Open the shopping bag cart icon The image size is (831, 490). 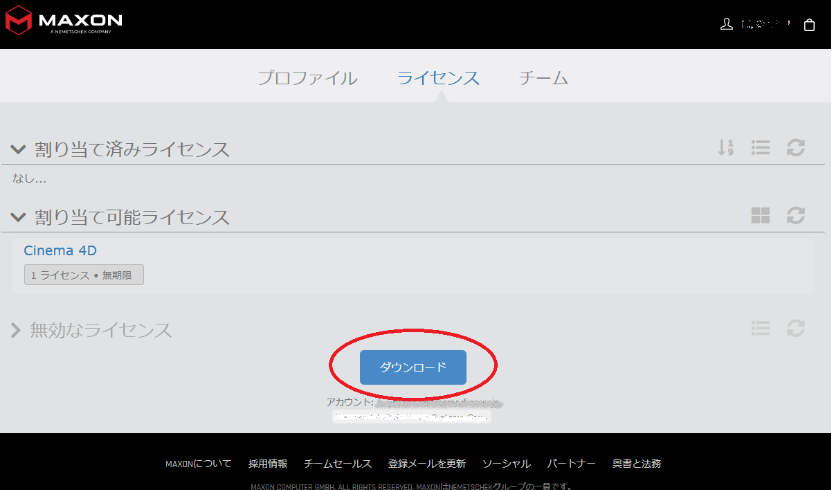[x=809, y=24]
